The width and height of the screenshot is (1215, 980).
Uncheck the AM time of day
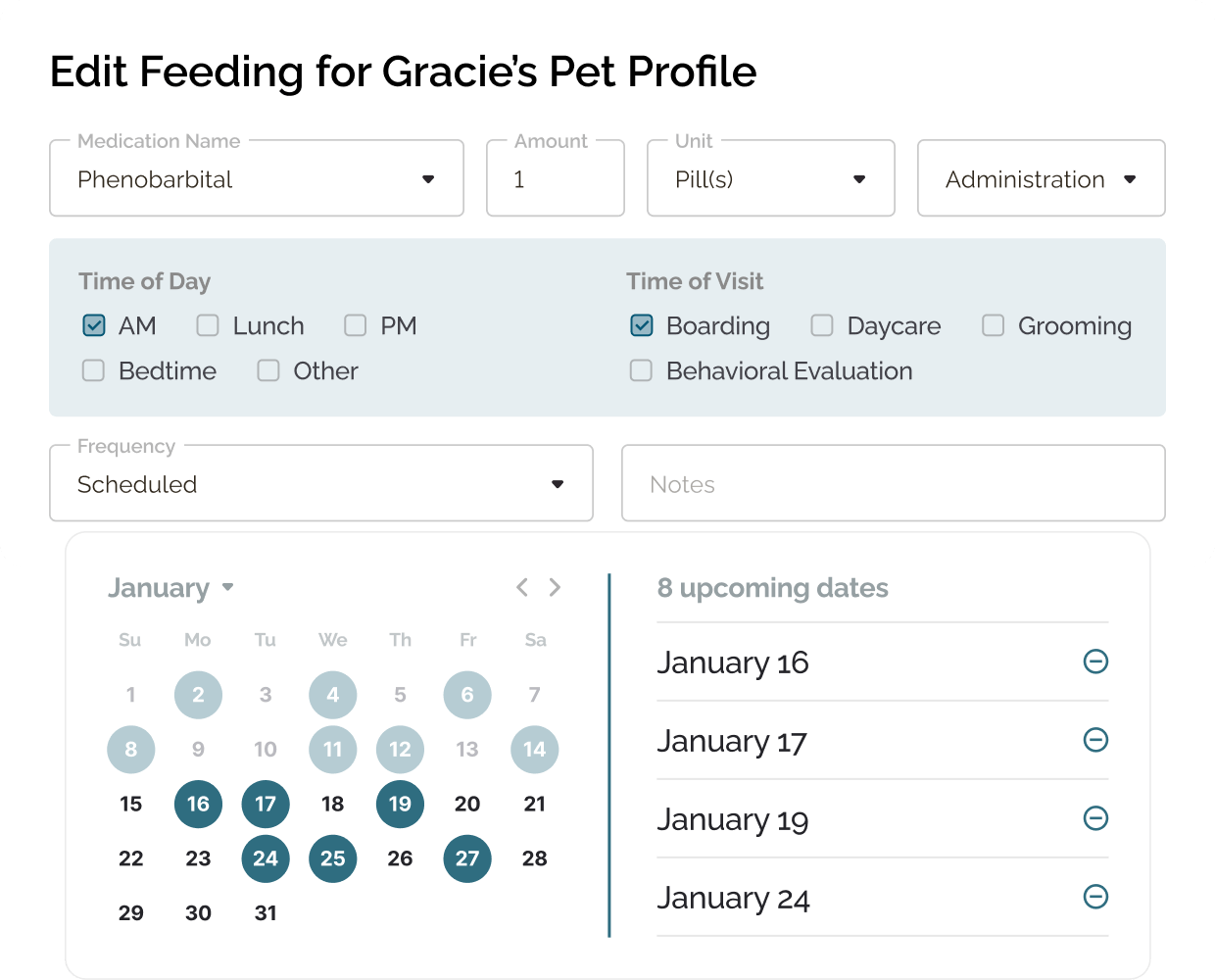[x=94, y=325]
